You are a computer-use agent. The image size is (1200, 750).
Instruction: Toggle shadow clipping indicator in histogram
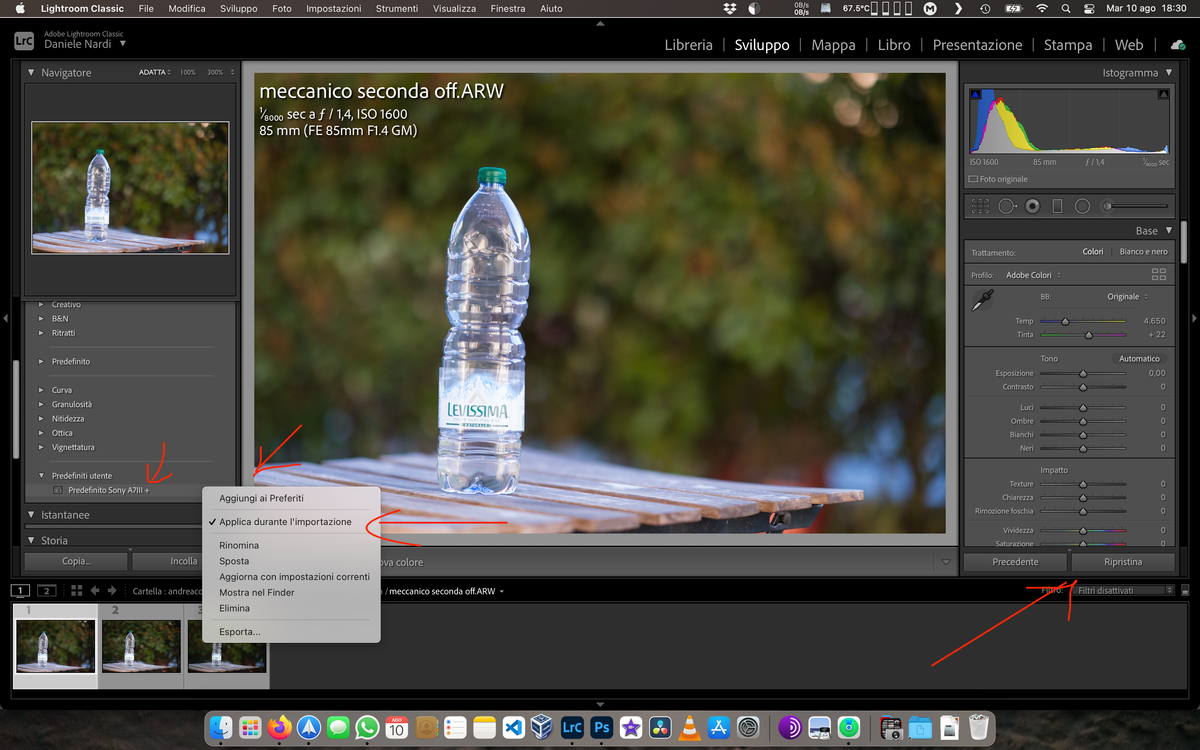[975, 94]
